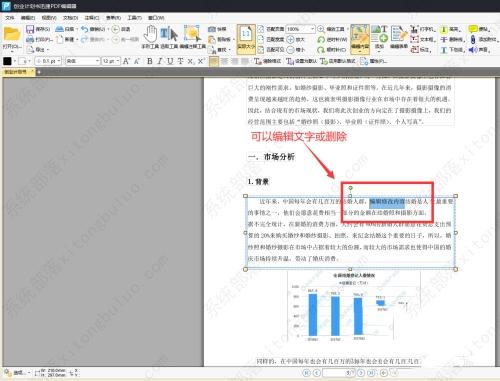Expand the Export dropdown arrow
The image size is (500, 381).
[48, 50]
